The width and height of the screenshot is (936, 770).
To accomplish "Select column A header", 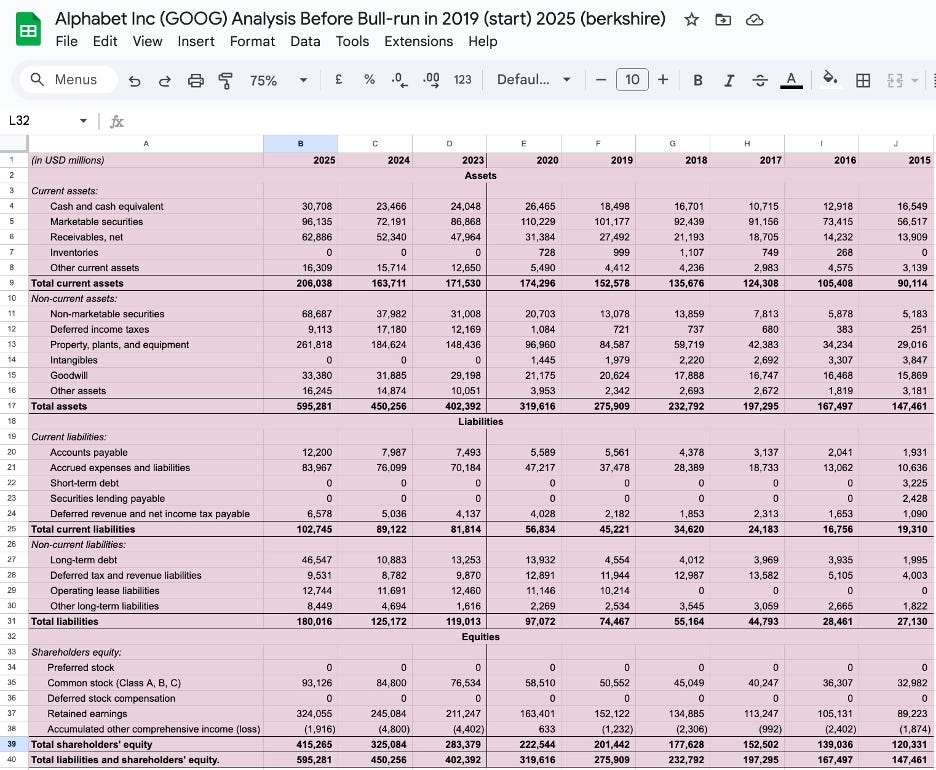I will point(146,143).
